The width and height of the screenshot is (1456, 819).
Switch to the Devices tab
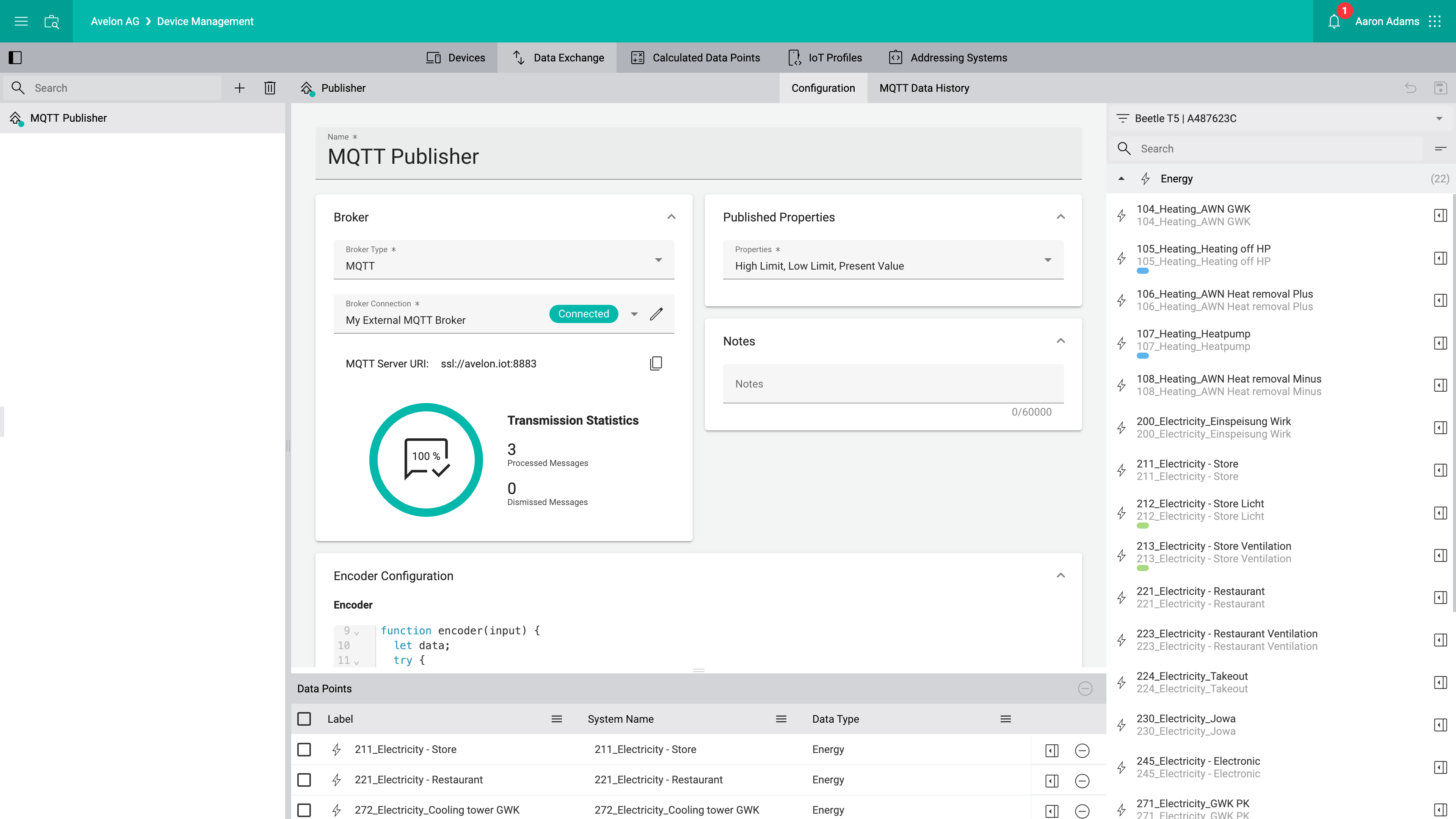click(455, 58)
